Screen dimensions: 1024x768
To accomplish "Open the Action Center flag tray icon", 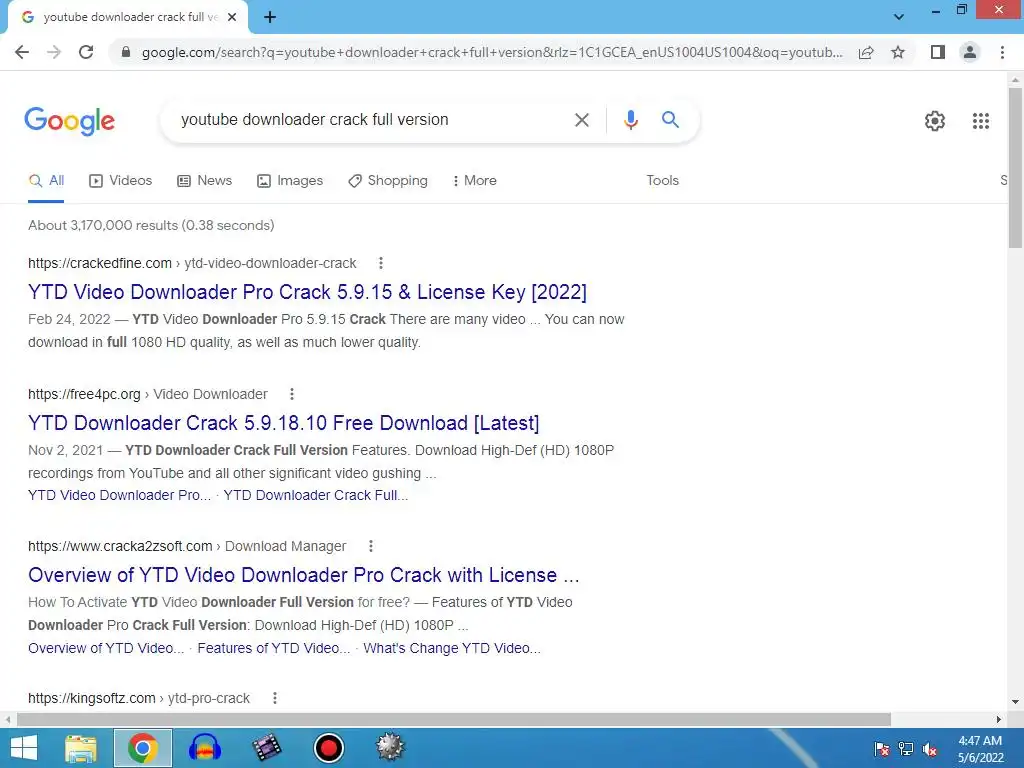I will coord(882,749).
